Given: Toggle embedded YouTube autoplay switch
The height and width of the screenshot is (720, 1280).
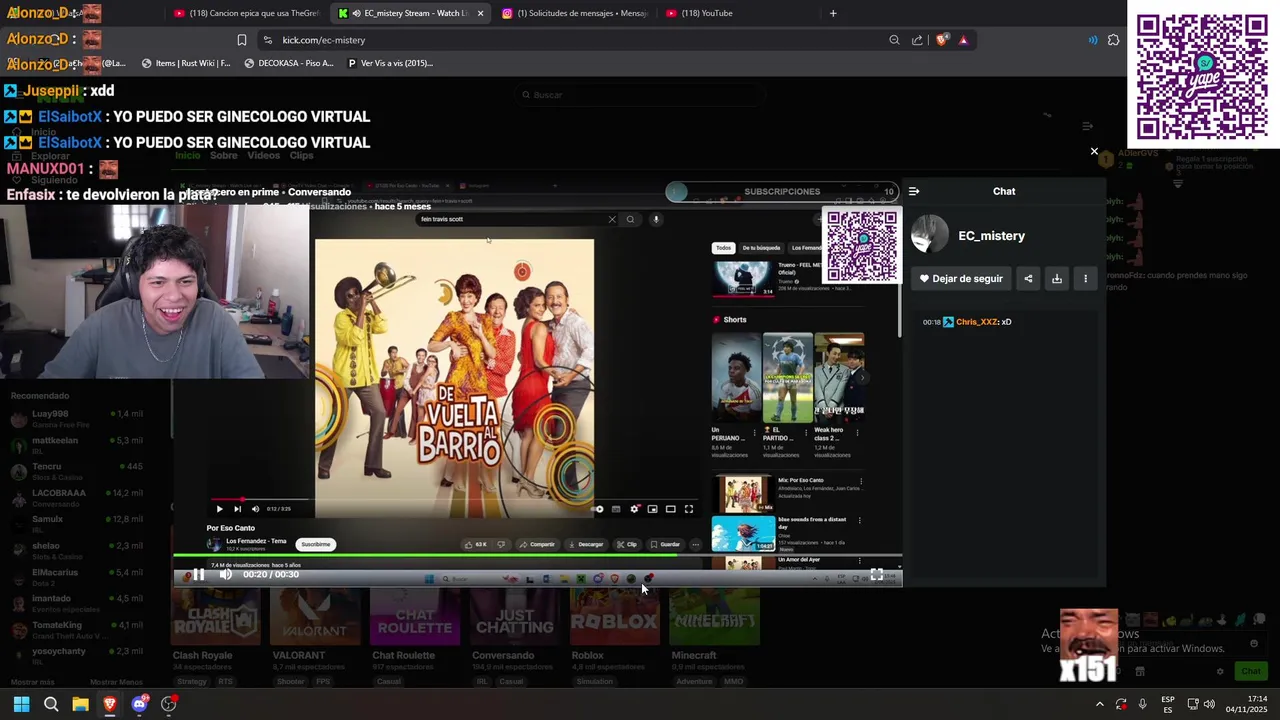Looking at the screenshot, I should click(597, 509).
